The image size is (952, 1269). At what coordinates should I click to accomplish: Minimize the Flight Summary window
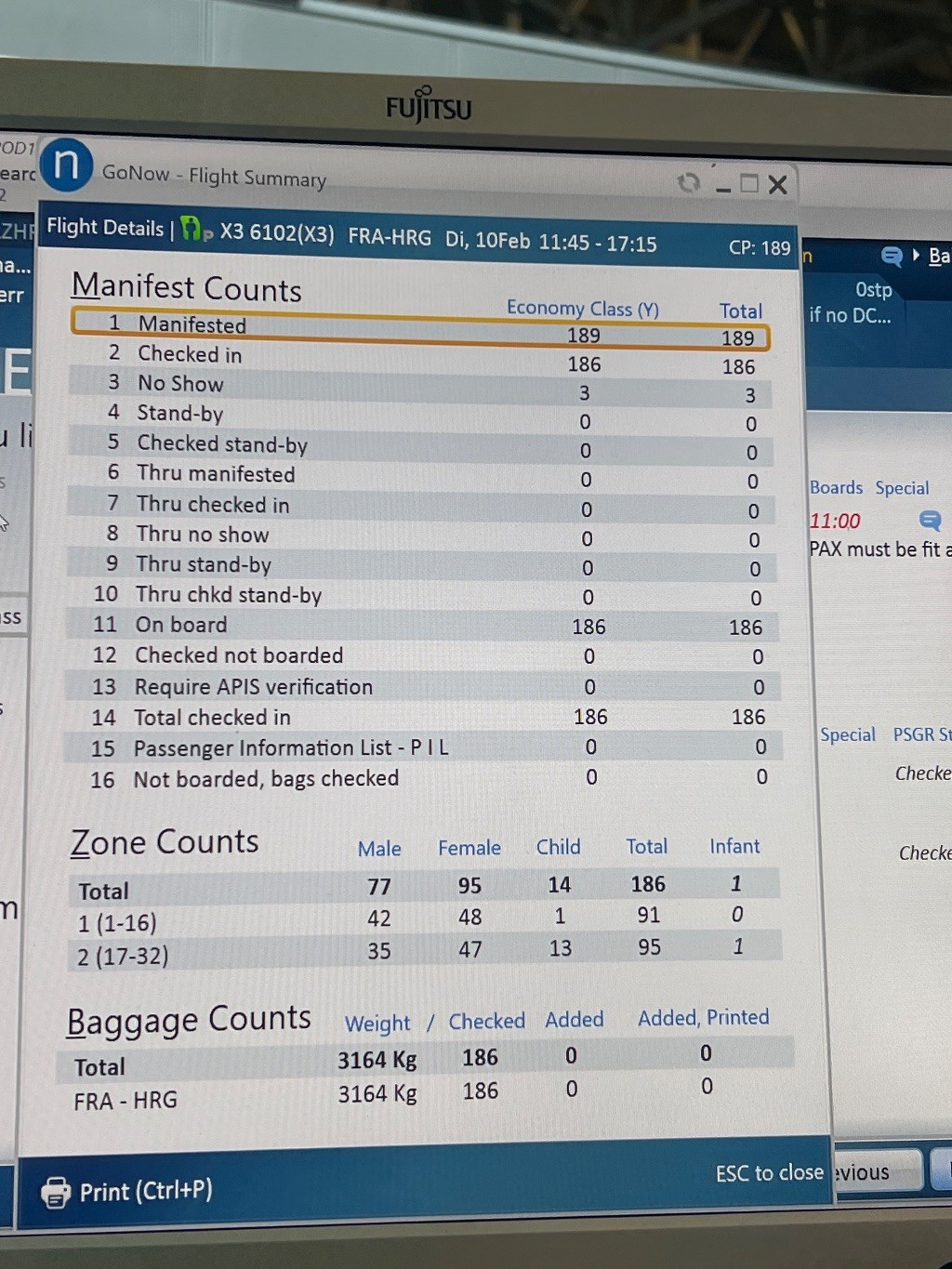723,186
